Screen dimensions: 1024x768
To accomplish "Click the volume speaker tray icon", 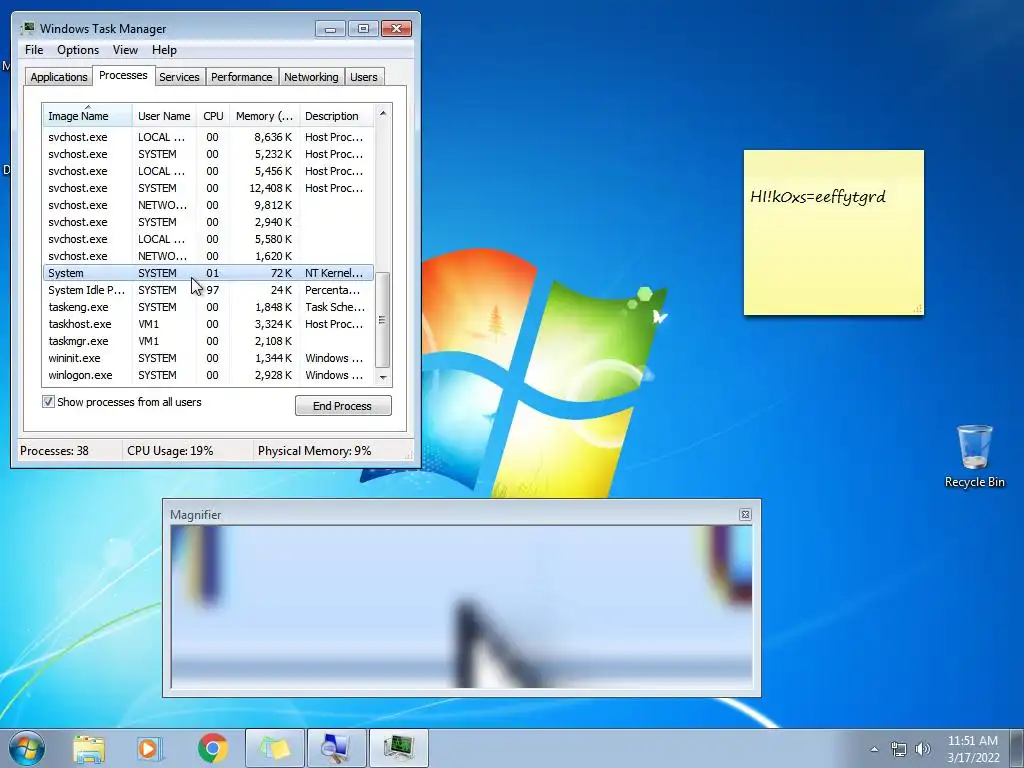I will [x=923, y=749].
